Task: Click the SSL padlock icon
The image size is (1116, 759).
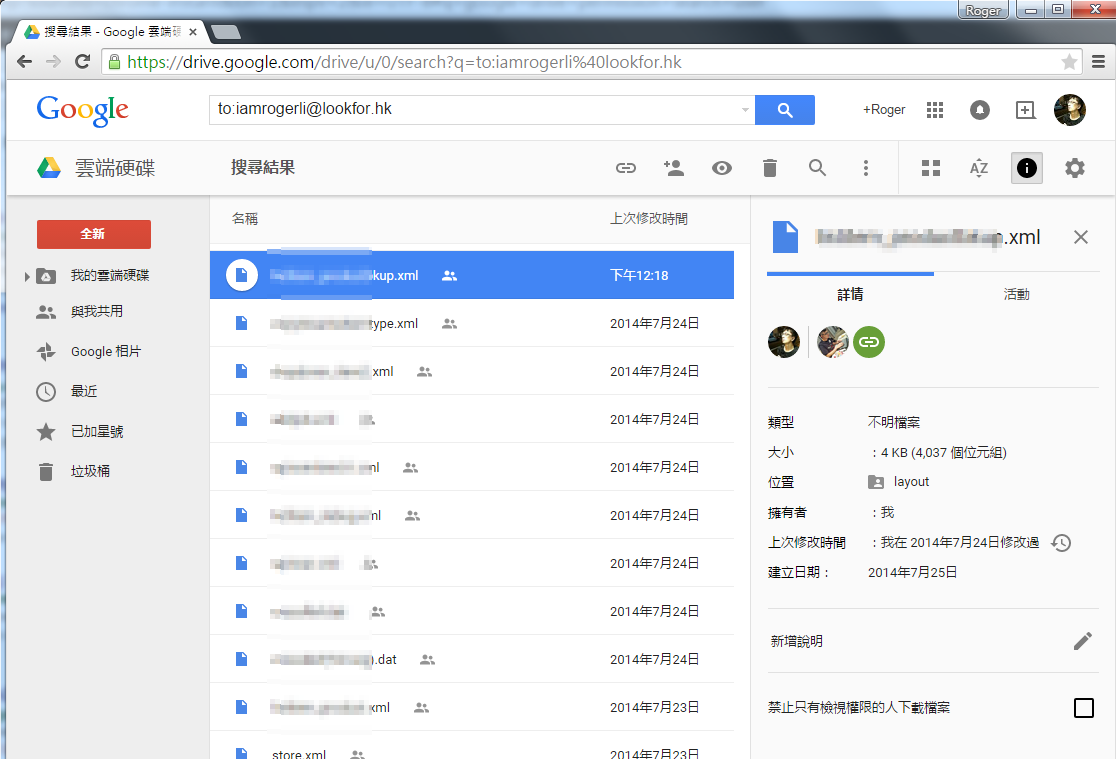Action: click(x=114, y=62)
